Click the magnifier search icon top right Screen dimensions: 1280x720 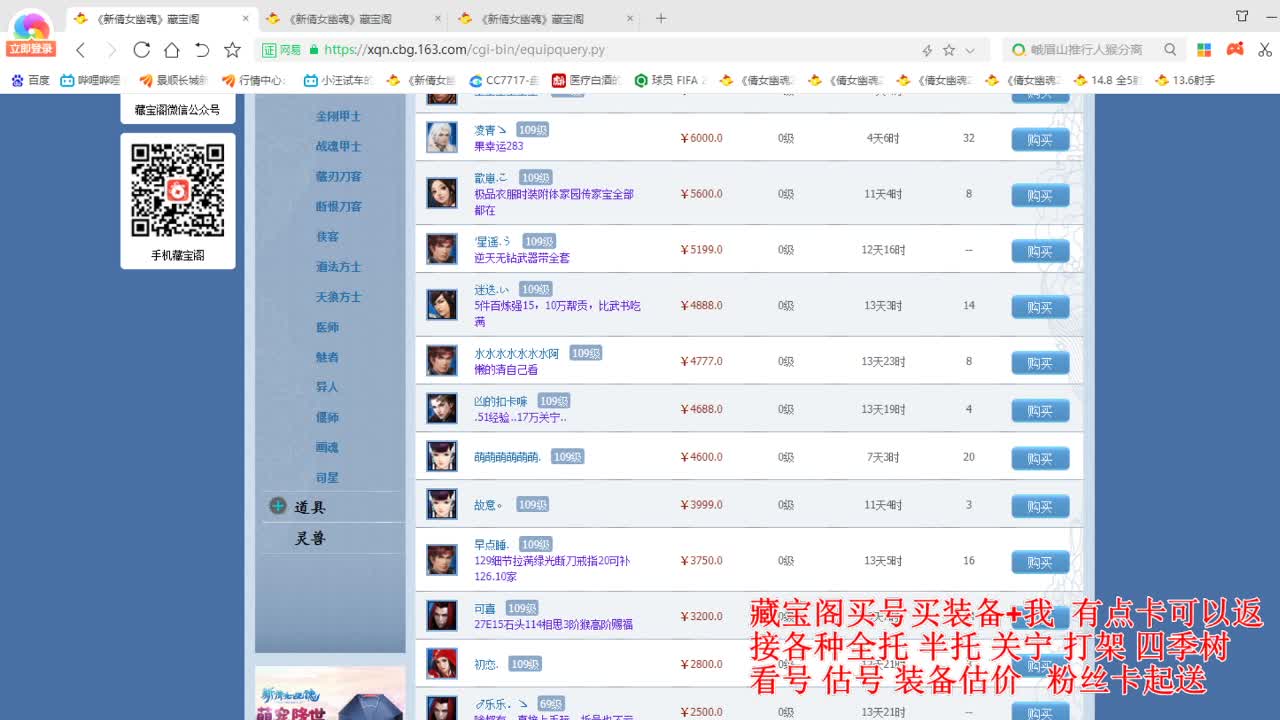tap(1170, 48)
